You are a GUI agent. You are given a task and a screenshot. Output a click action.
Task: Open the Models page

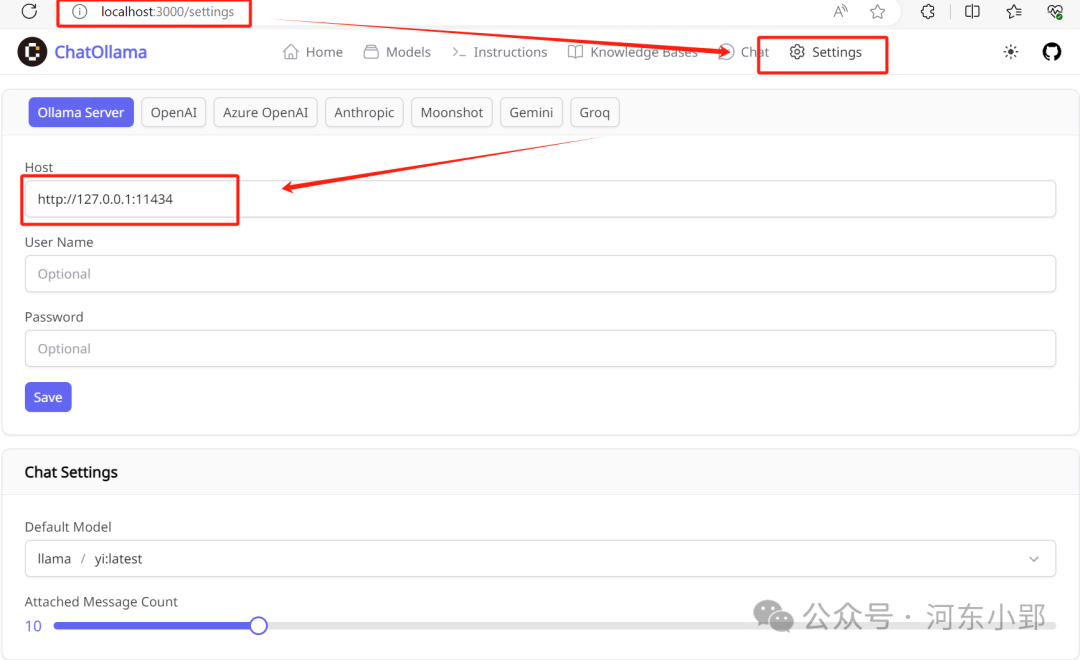tap(397, 52)
